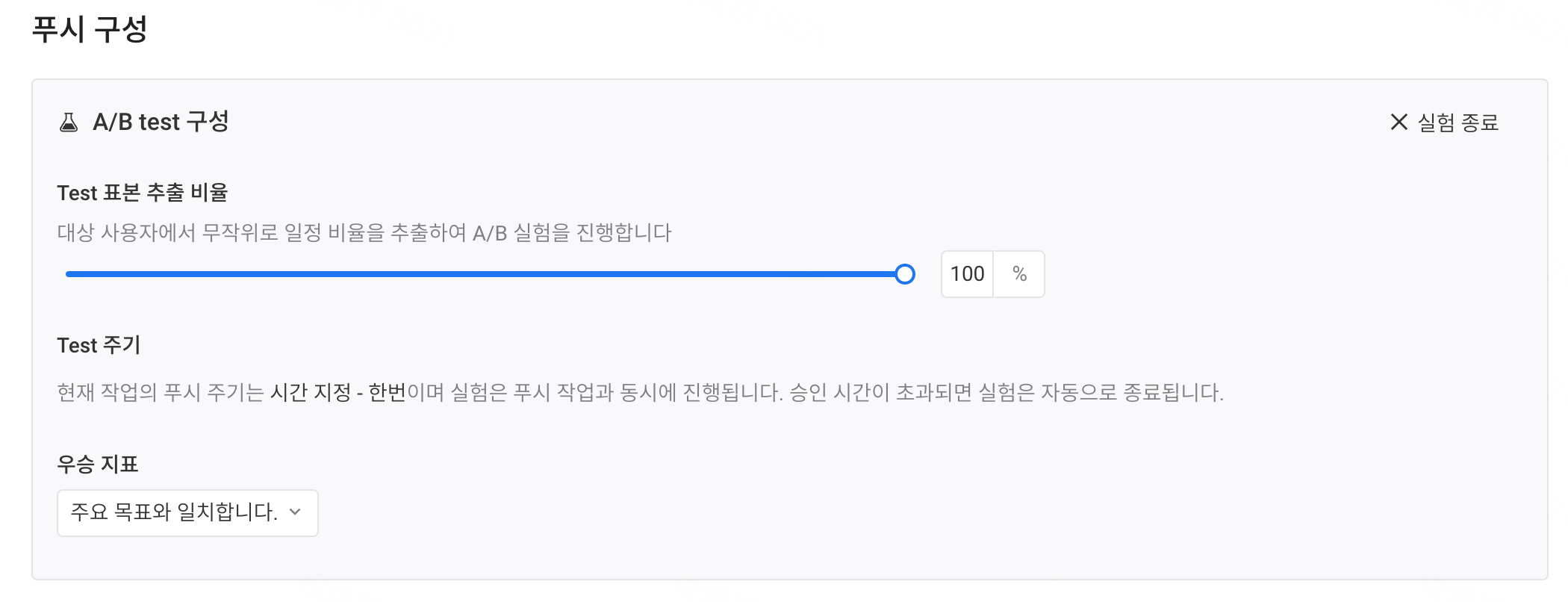Click the middle of the blue slider track

485,274
